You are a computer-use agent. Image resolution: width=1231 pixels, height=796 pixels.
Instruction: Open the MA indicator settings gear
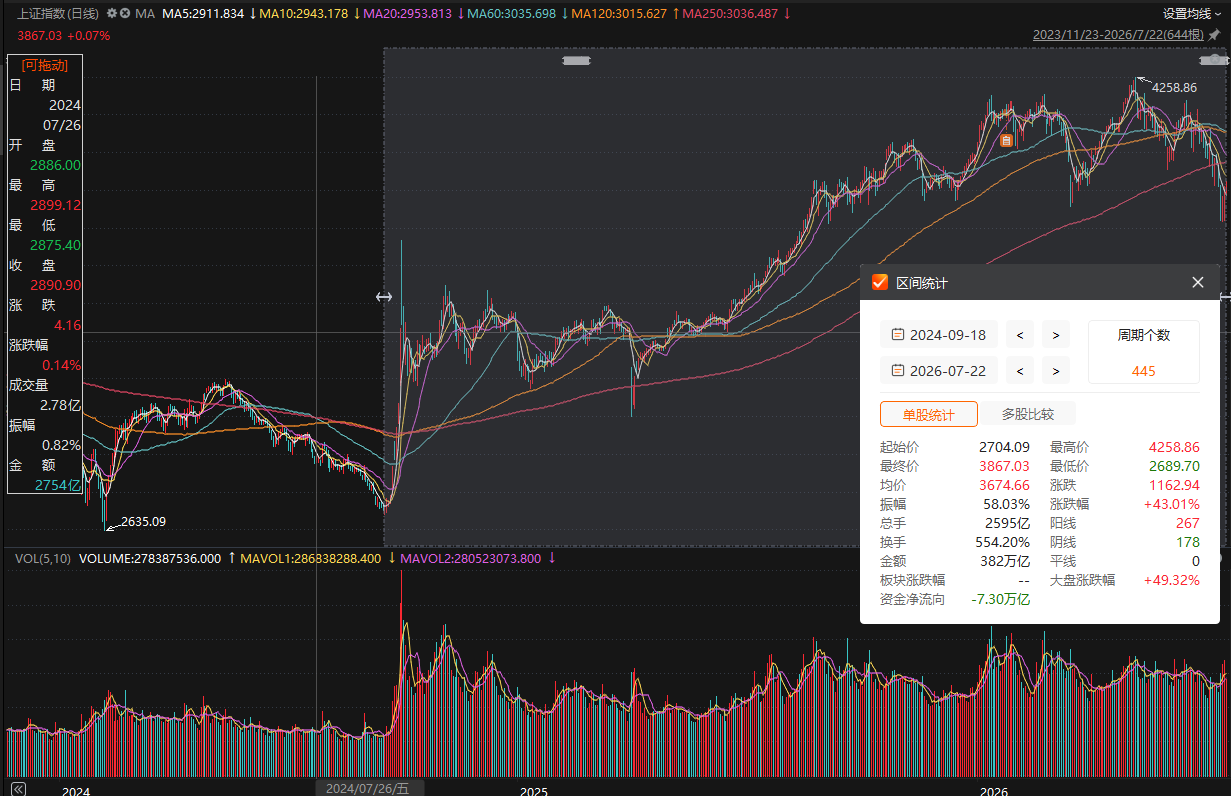coord(112,13)
